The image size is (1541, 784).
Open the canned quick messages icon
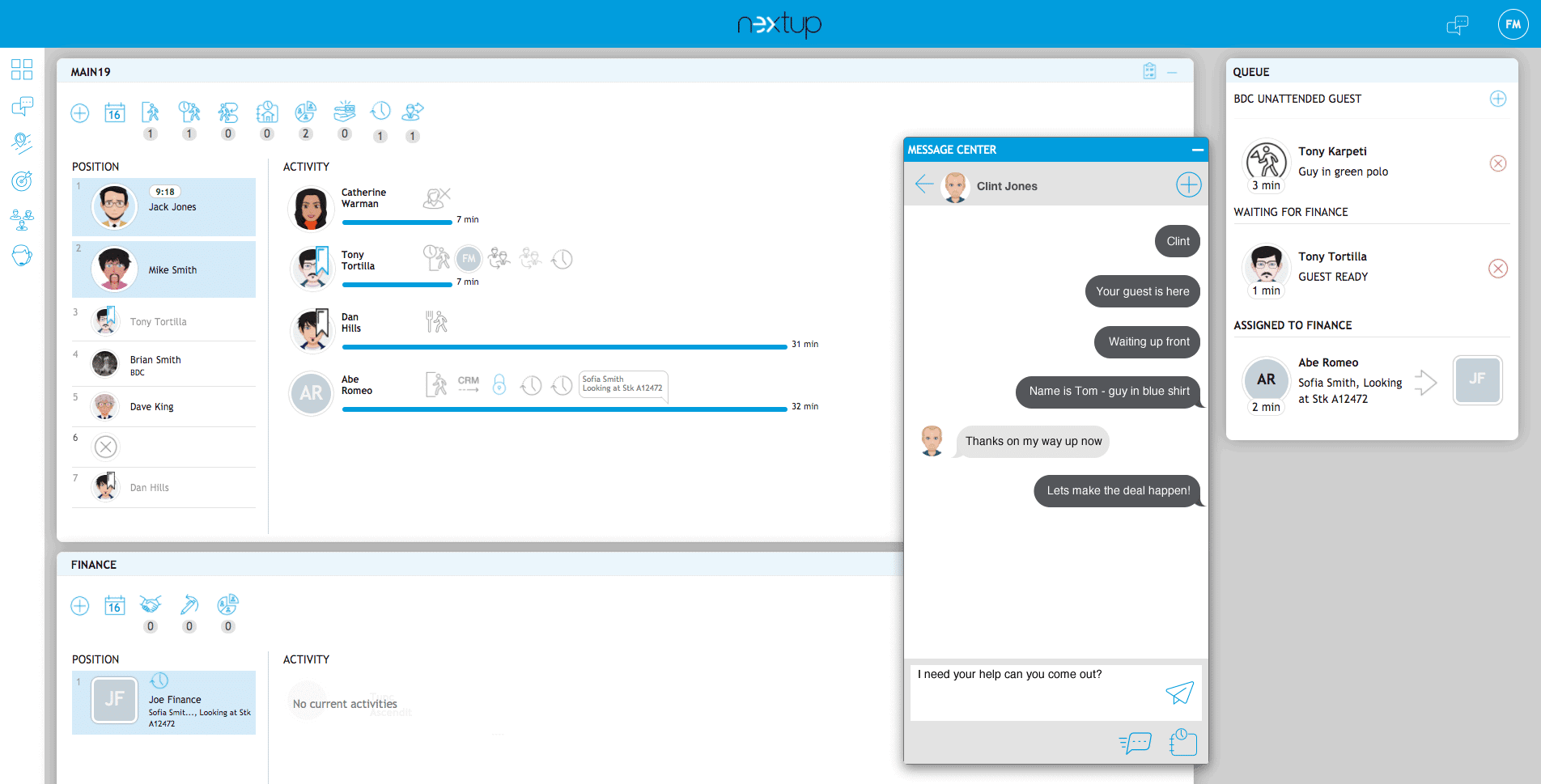tap(1135, 742)
